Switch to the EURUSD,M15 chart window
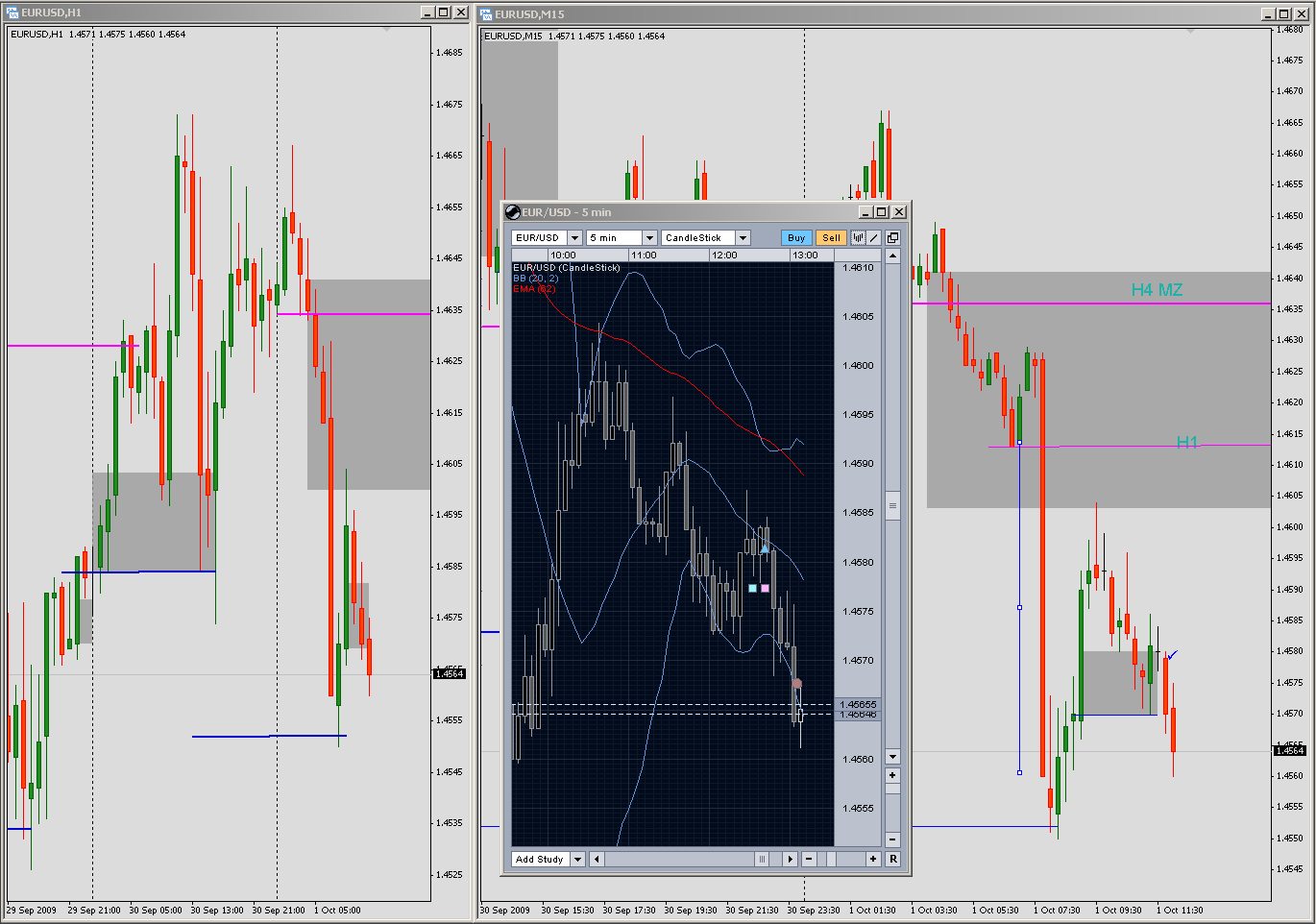 click(528, 13)
